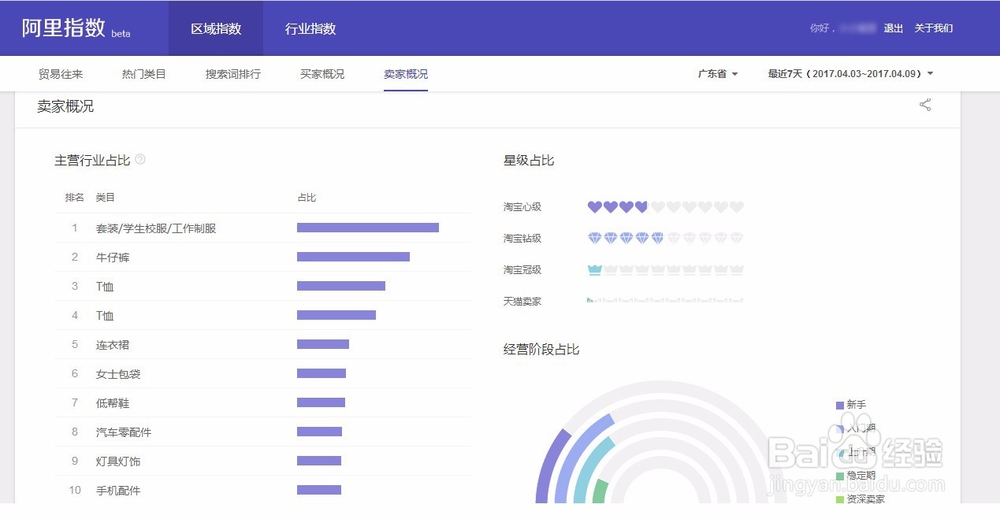
Task: Click the 资深卖家 legend label
Action: [865, 499]
